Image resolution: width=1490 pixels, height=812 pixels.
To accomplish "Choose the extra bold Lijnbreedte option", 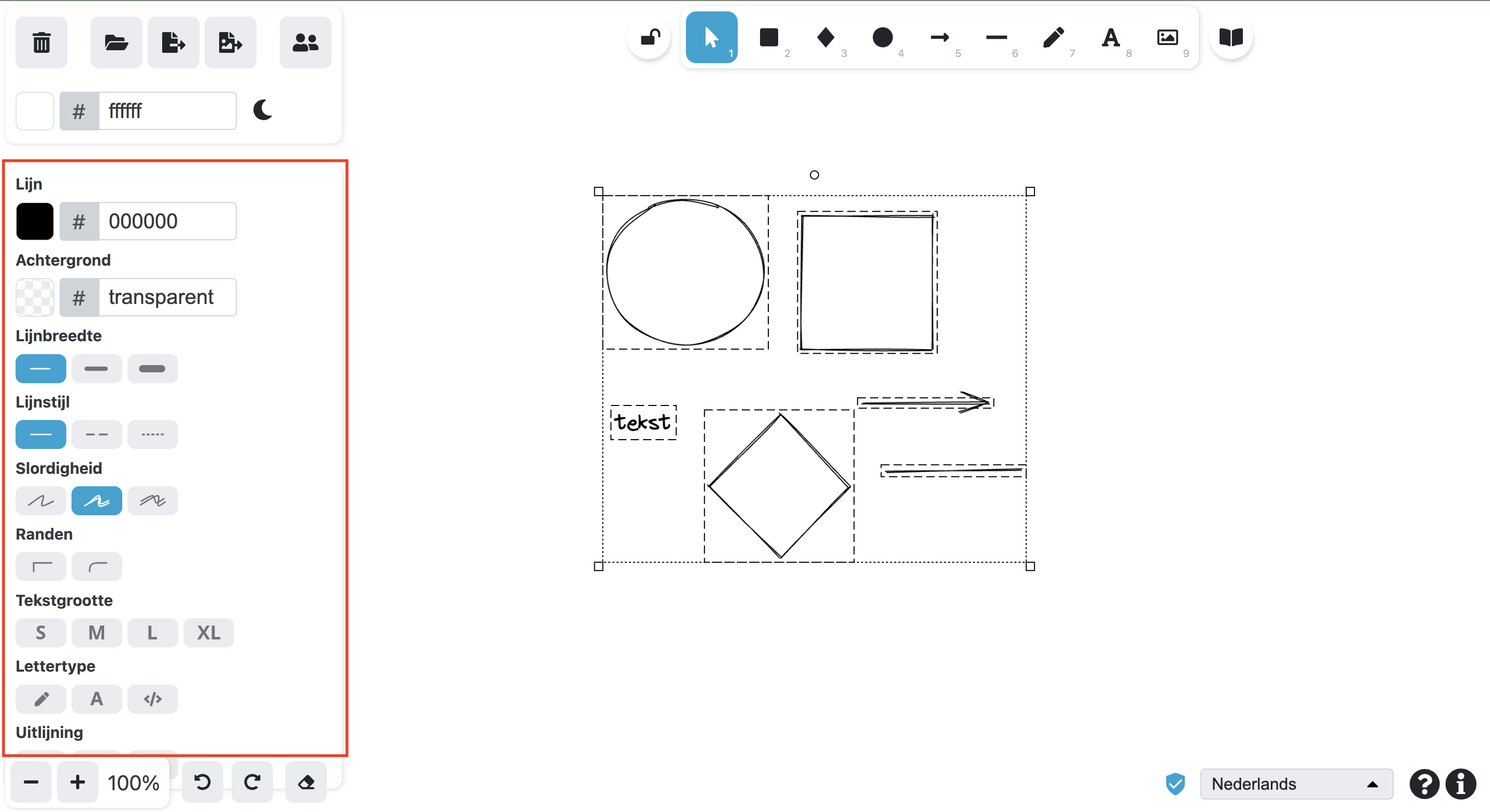I will point(153,368).
